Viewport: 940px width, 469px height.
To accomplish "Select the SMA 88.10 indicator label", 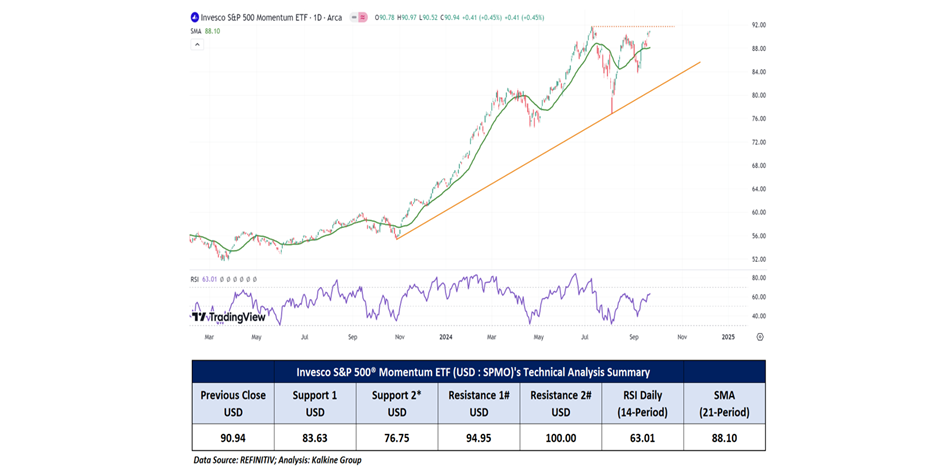I will [x=206, y=31].
